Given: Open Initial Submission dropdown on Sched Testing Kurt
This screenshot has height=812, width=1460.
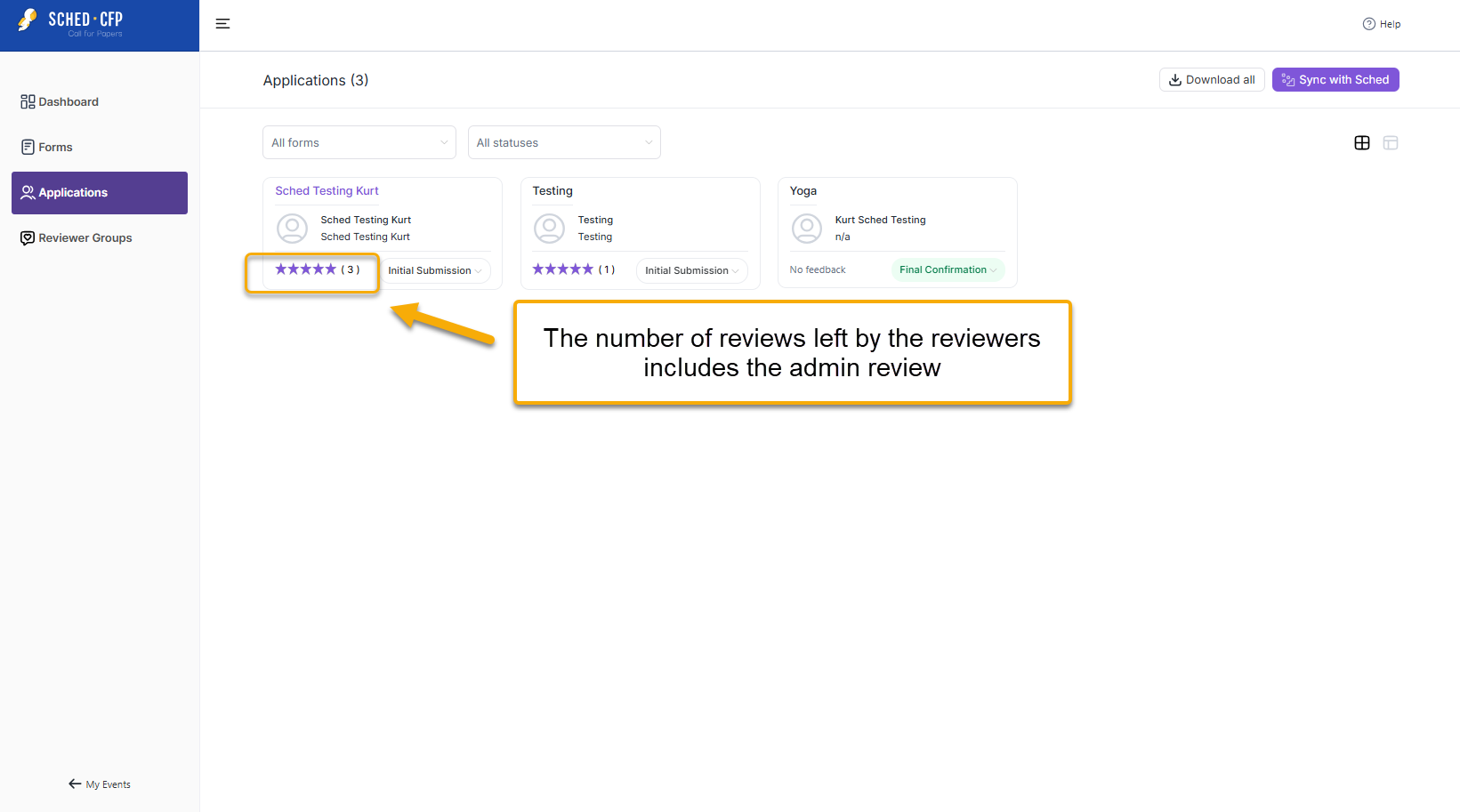Looking at the screenshot, I should pos(434,270).
